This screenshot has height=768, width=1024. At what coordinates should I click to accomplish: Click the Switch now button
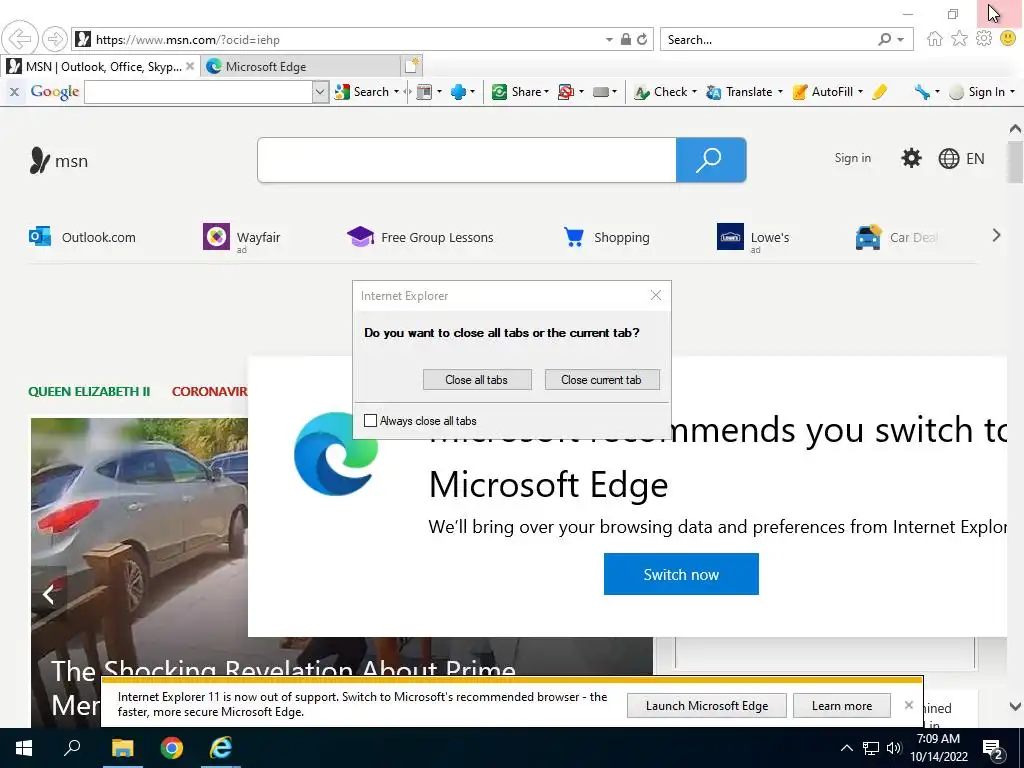[681, 574]
